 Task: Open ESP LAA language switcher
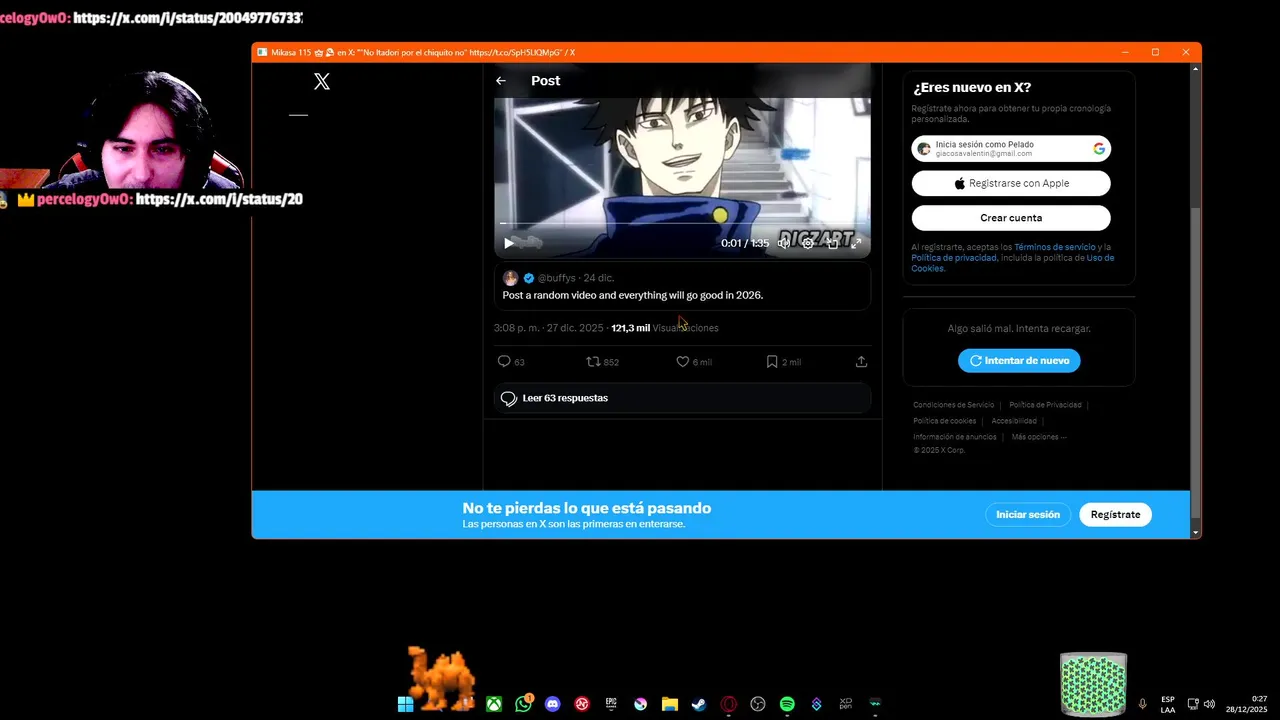[x=1168, y=704]
